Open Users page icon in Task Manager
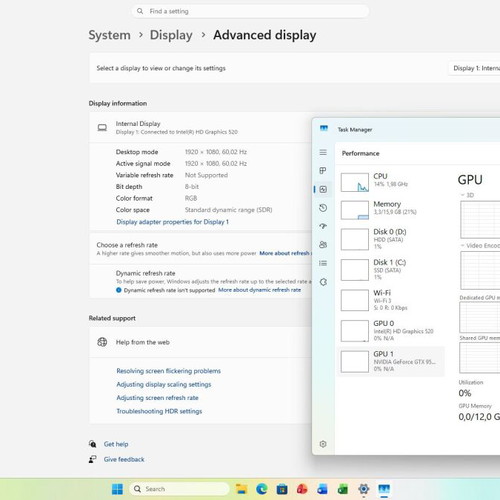This screenshot has width=500, height=500. (323, 245)
